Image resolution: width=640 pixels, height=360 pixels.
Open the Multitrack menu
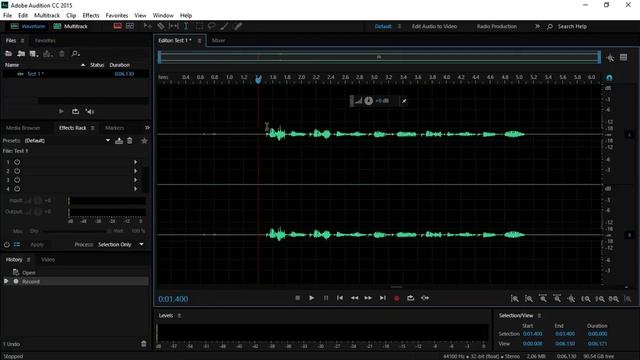(x=47, y=16)
